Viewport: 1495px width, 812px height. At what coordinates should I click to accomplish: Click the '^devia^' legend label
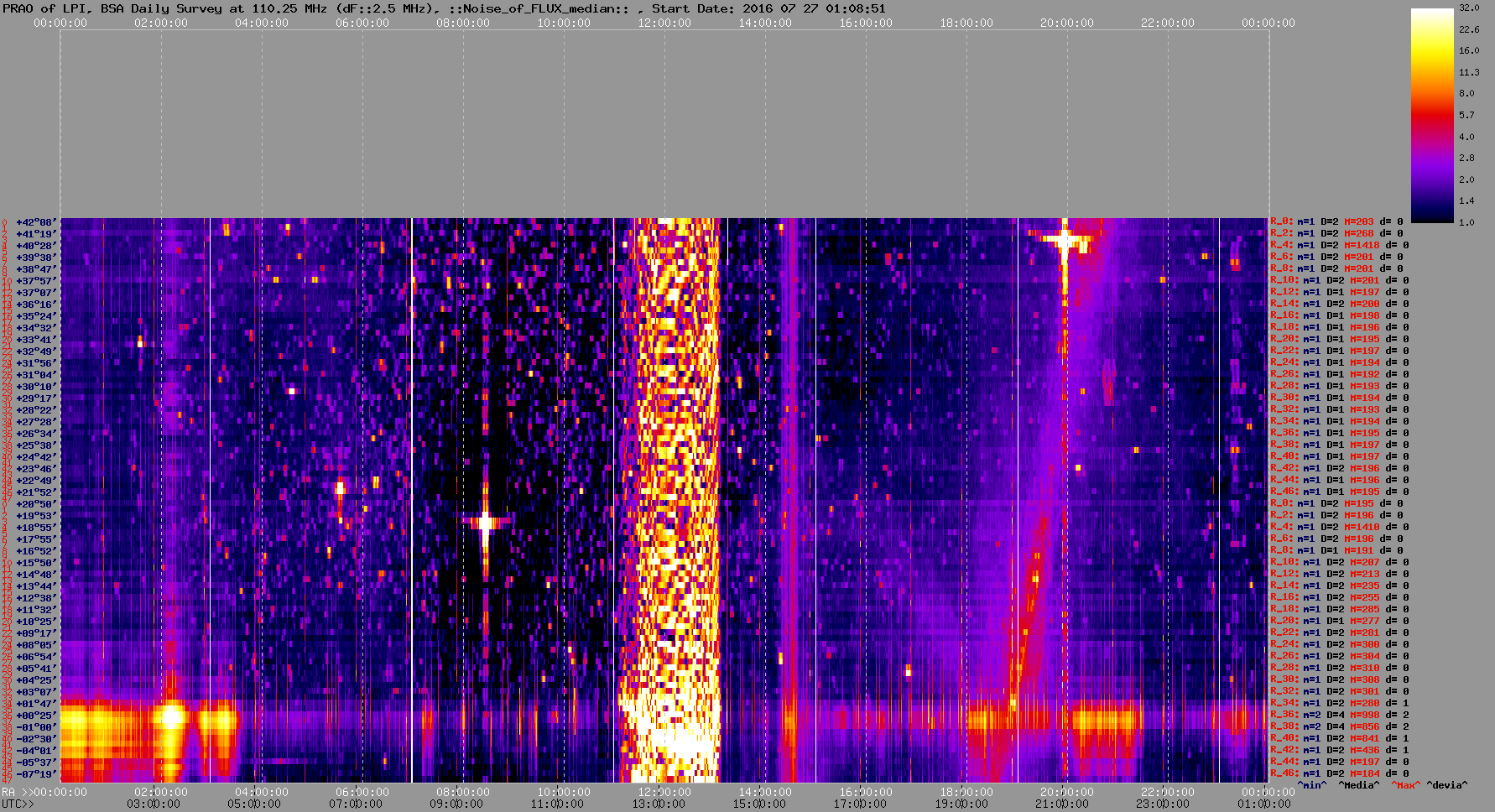1447,785
